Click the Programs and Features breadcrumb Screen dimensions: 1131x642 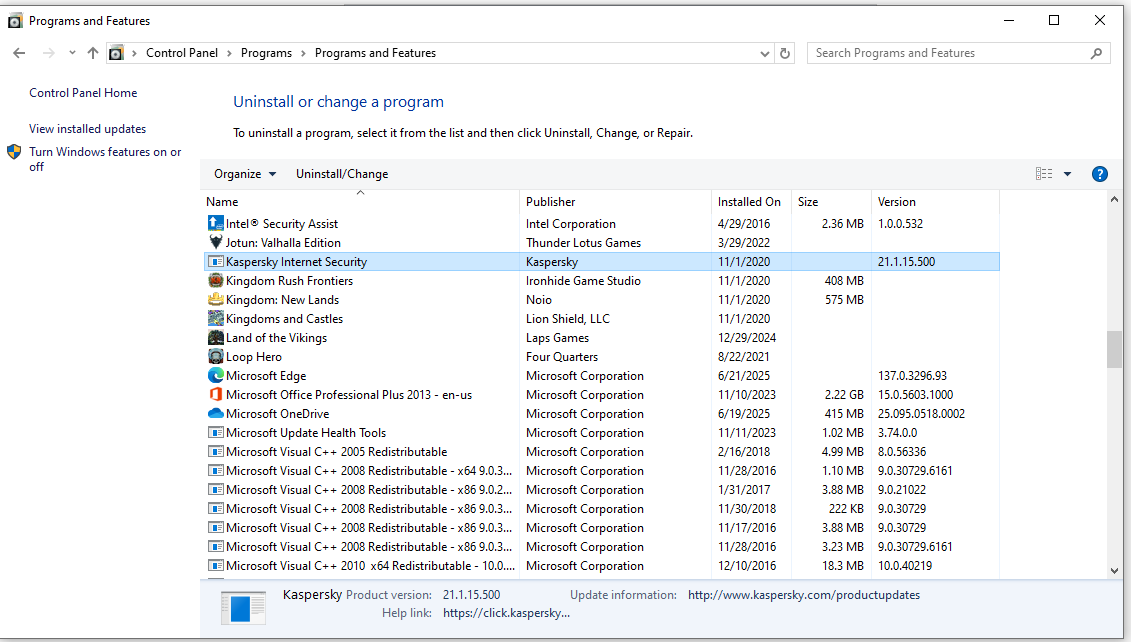[375, 53]
